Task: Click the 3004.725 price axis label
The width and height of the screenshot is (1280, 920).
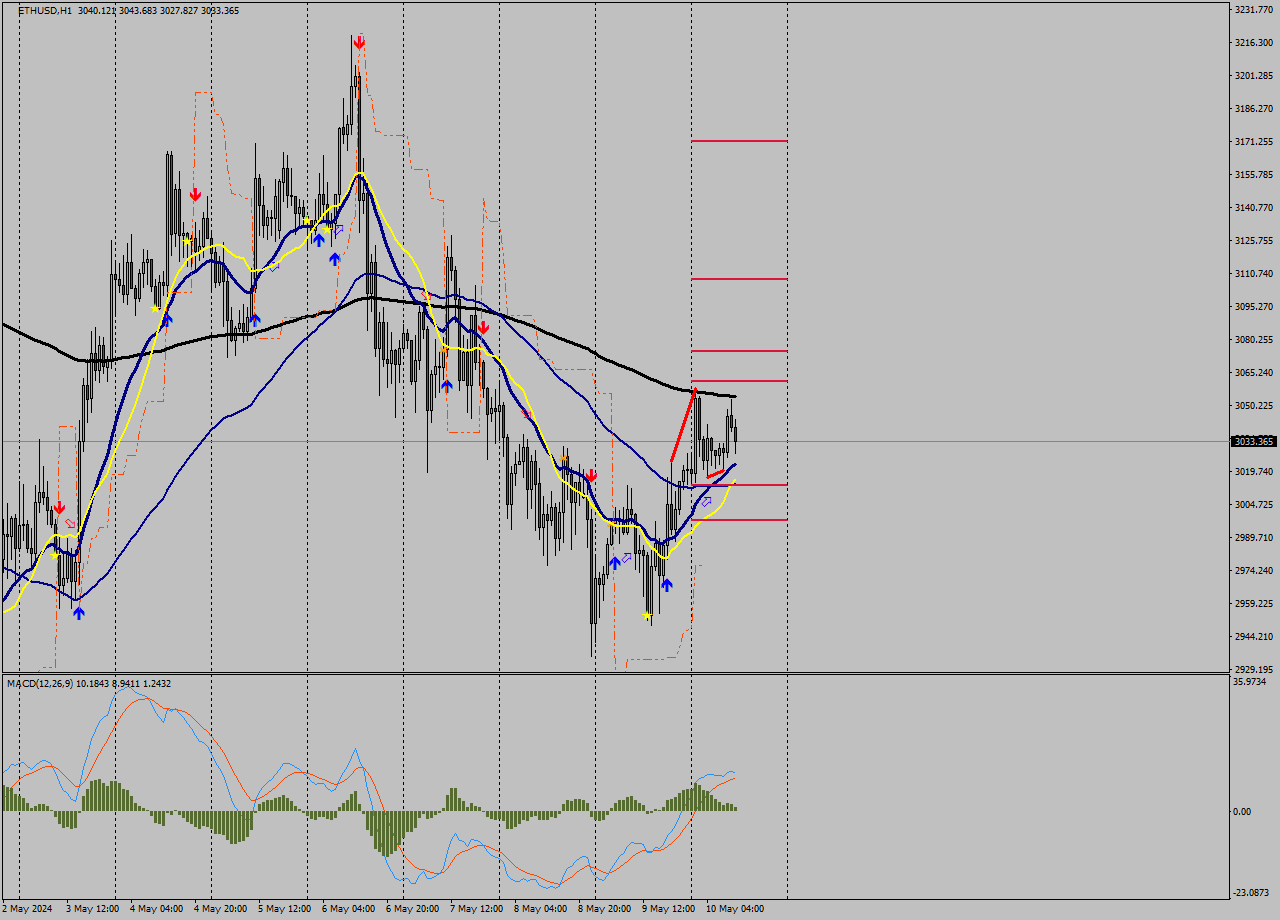Action: (1254, 505)
